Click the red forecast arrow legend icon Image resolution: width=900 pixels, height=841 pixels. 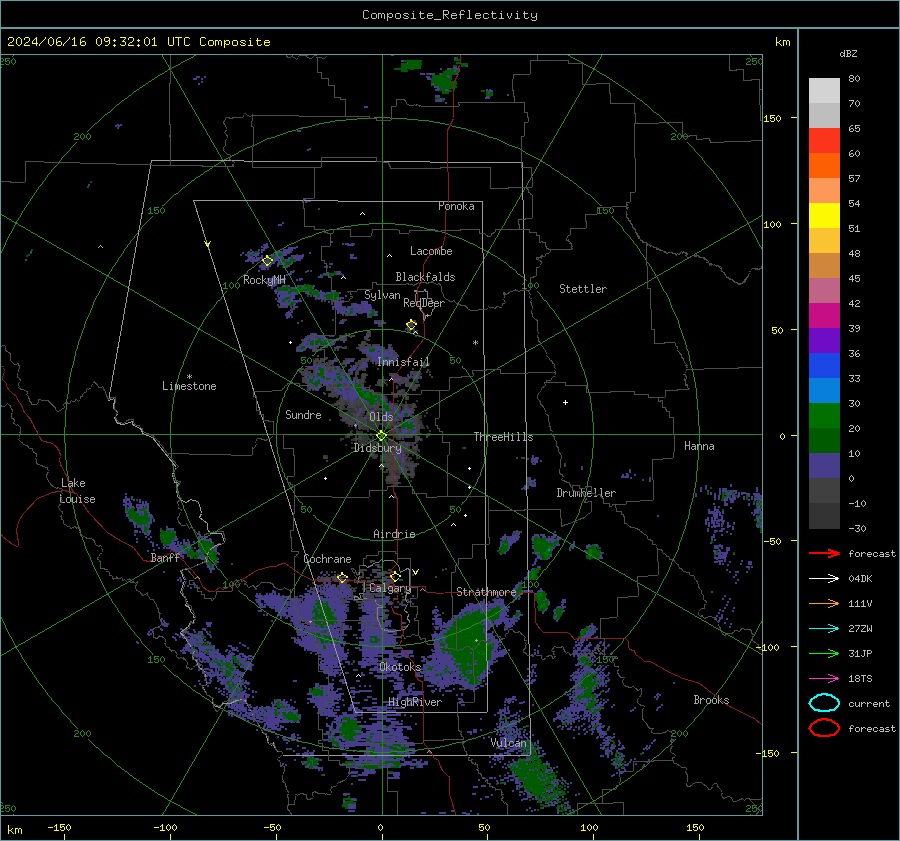824,553
